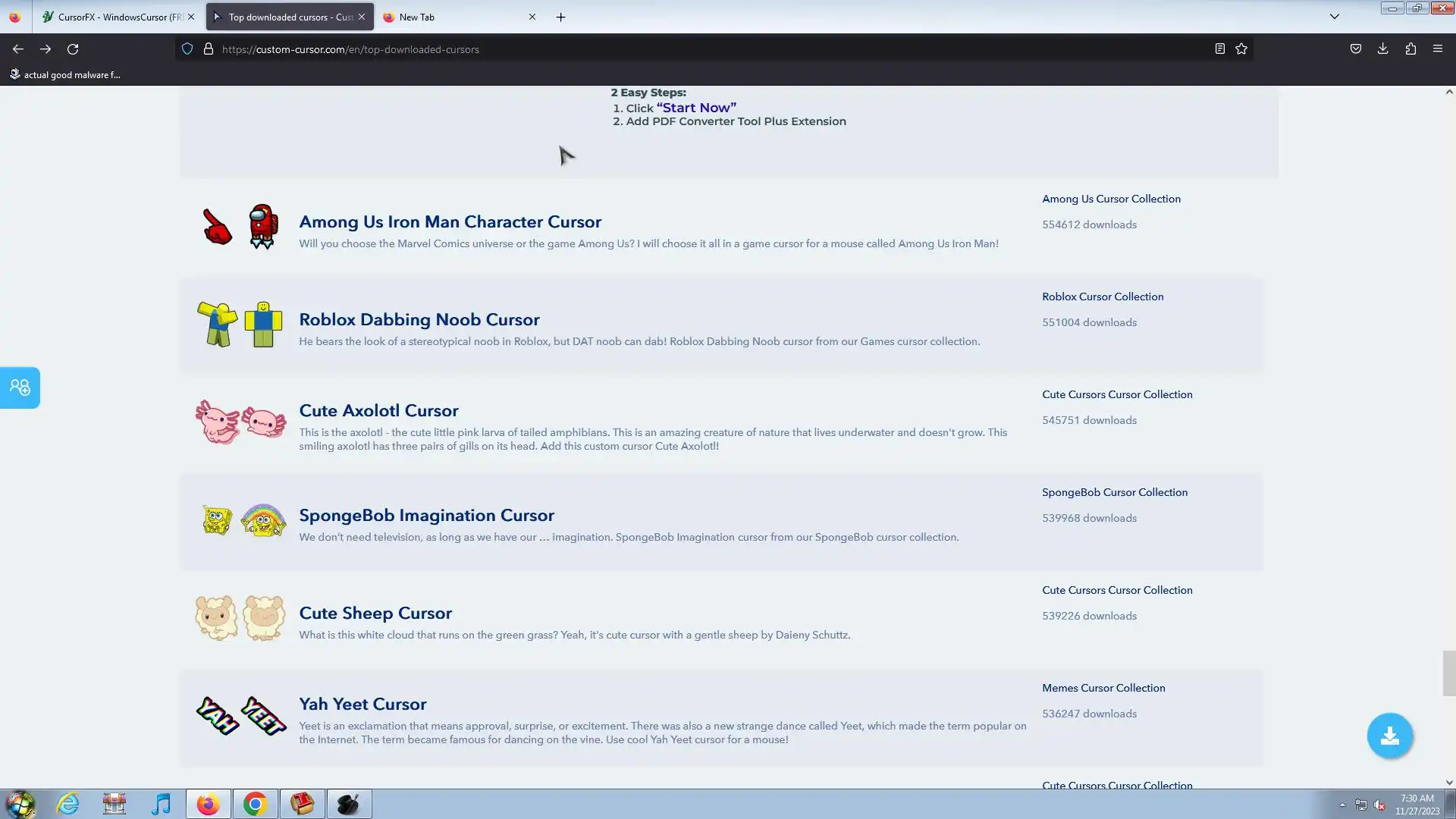The image size is (1456, 819).
Task: Open Roblox Cursor Collection link
Action: tap(1102, 297)
